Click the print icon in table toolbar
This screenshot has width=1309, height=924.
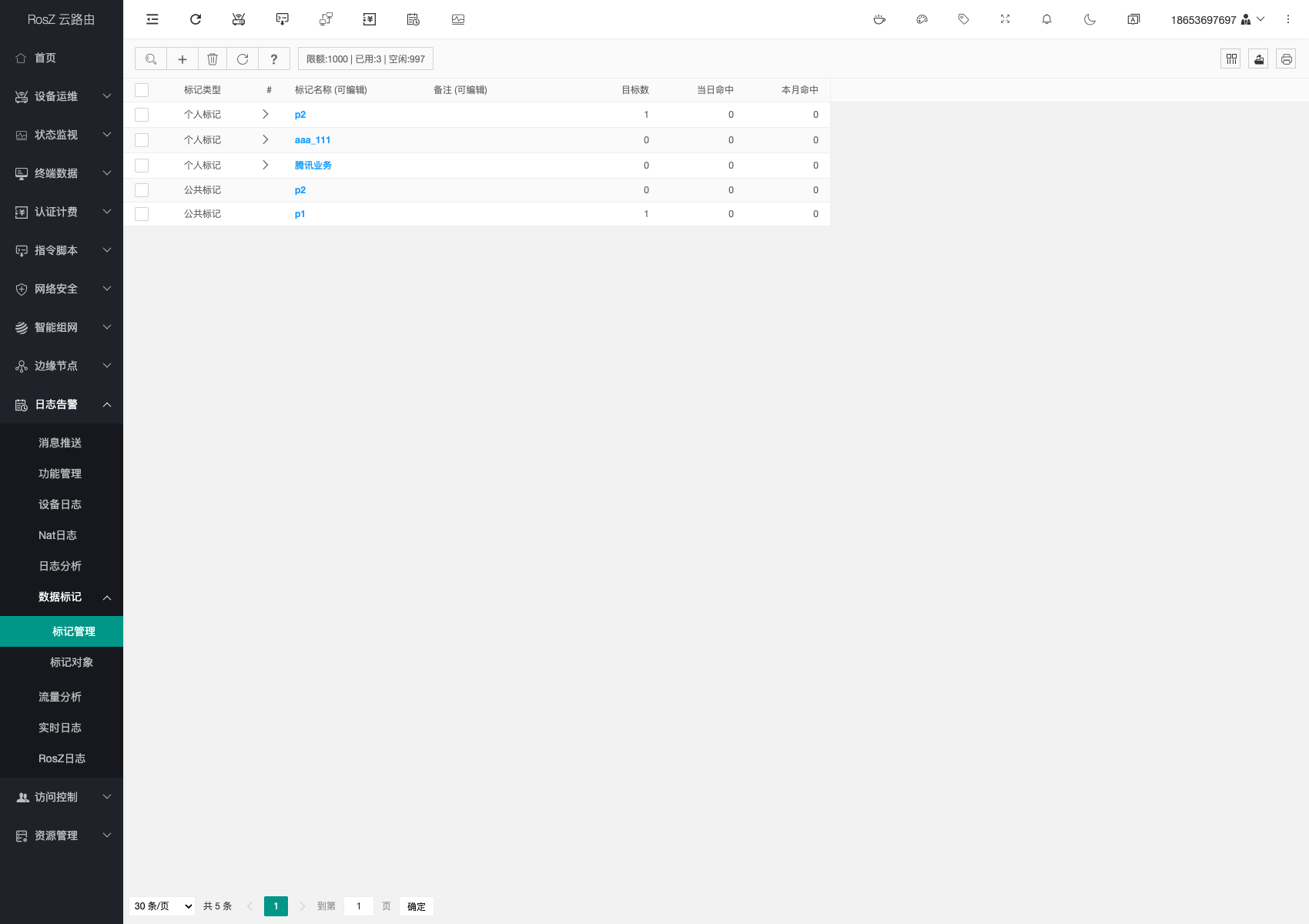click(1286, 59)
